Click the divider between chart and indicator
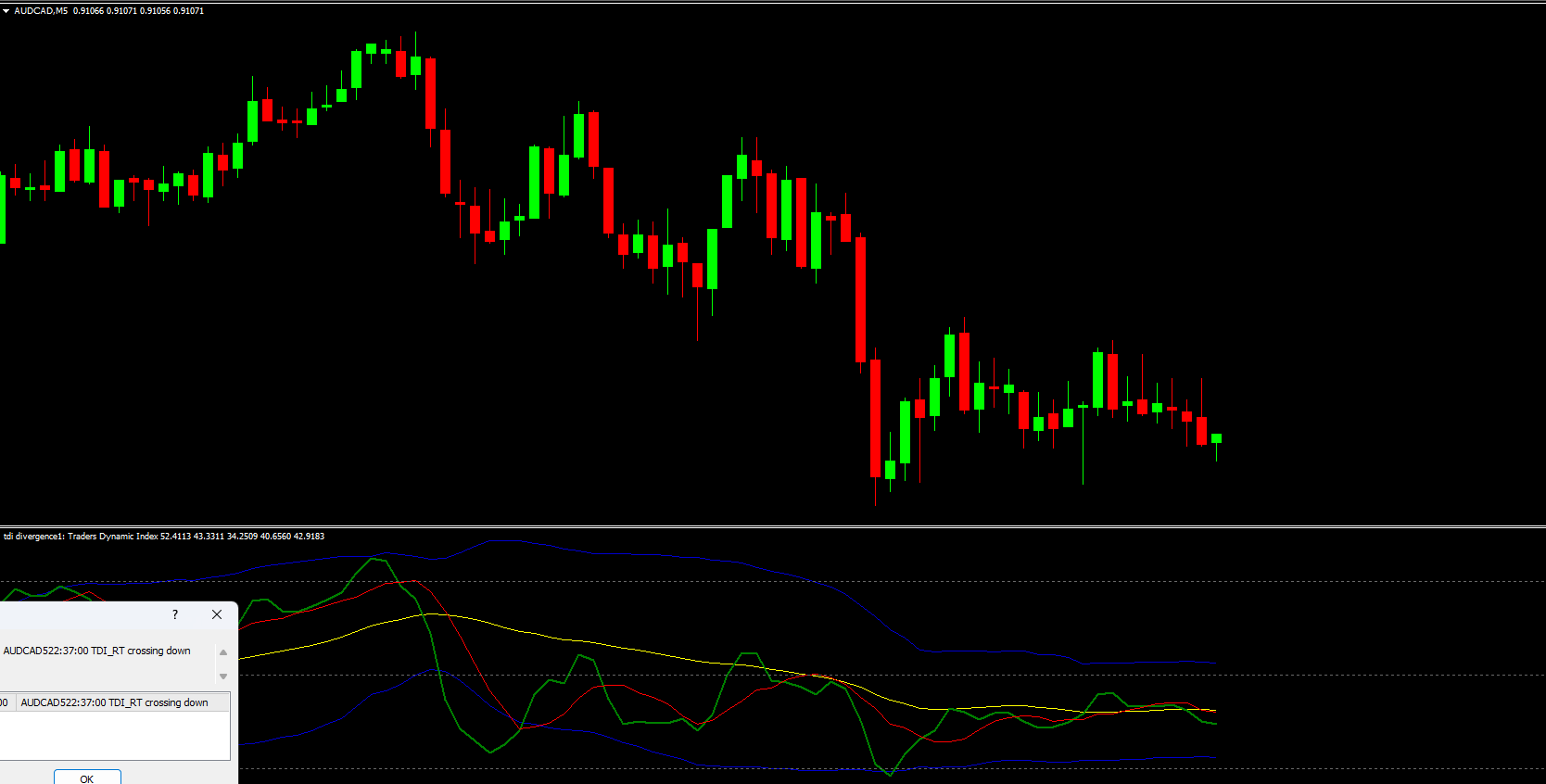This screenshot has height=784, width=1546. pyautogui.click(x=773, y=526)
